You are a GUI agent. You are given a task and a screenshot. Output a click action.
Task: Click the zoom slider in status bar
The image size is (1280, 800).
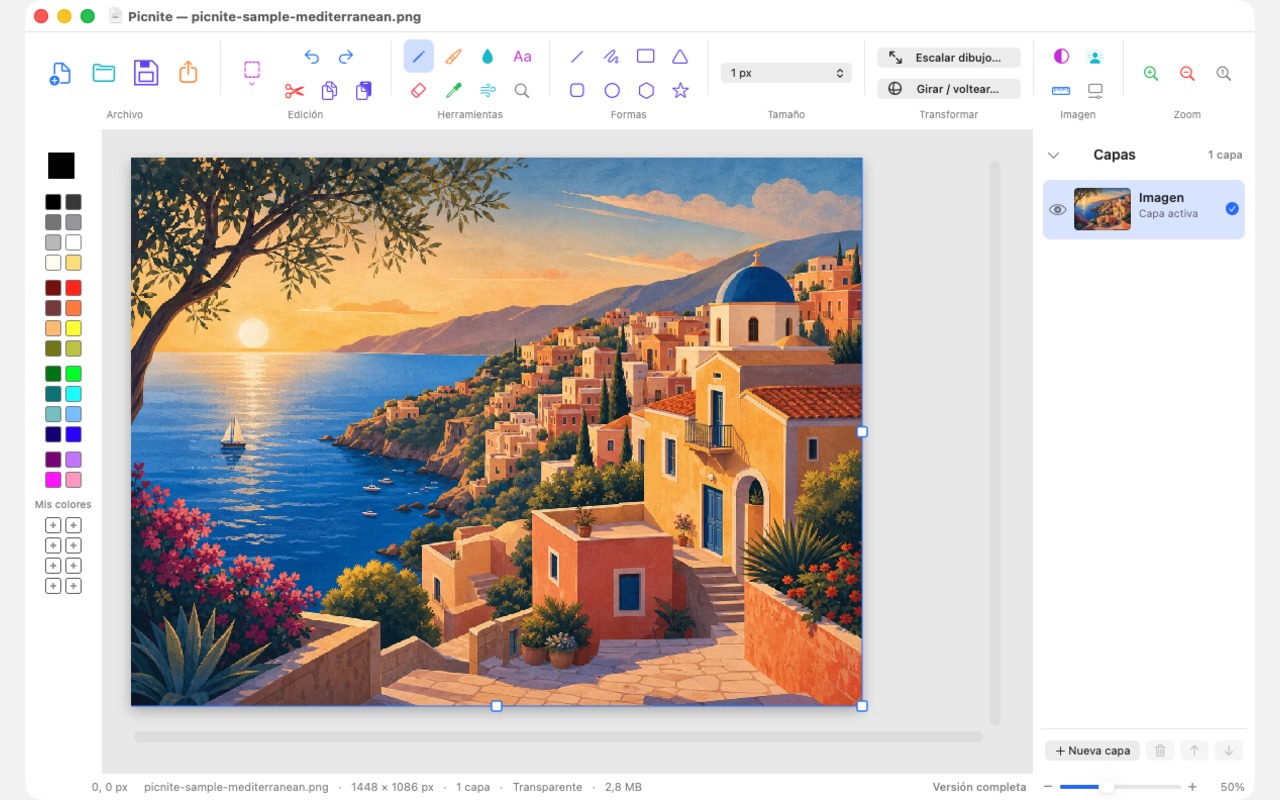(1120, 787)
